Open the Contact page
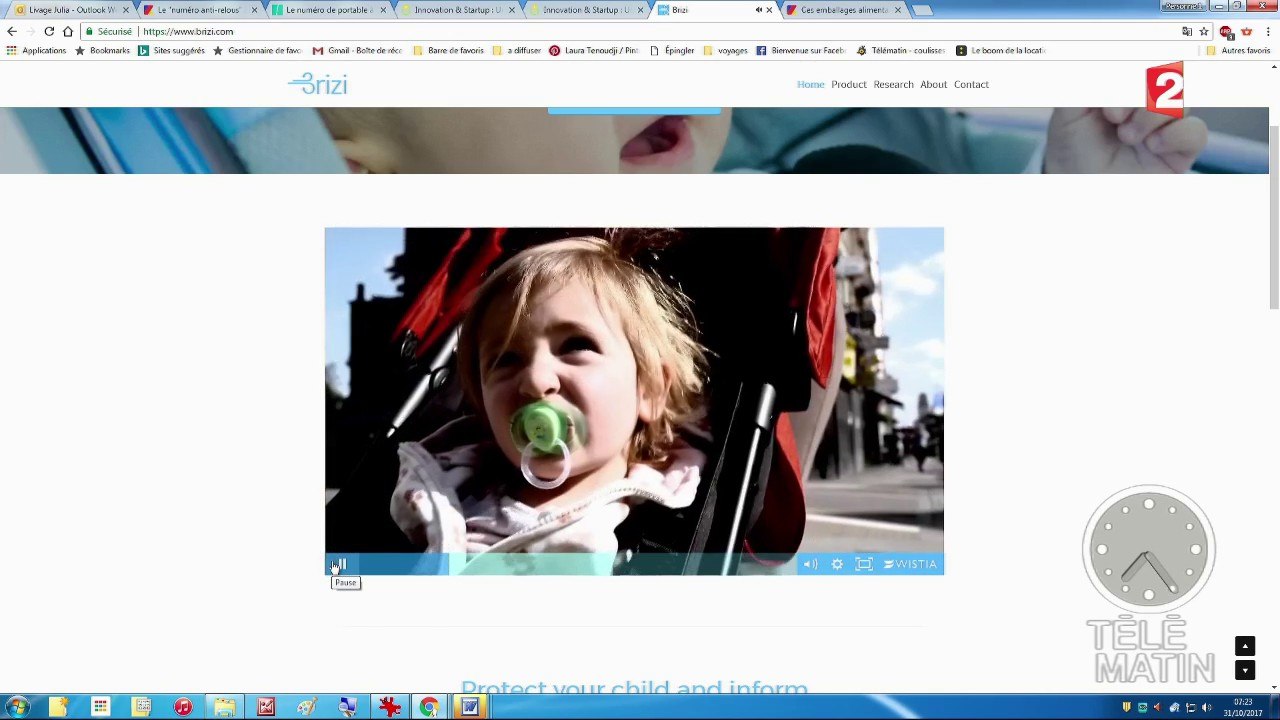 [971, 84]
